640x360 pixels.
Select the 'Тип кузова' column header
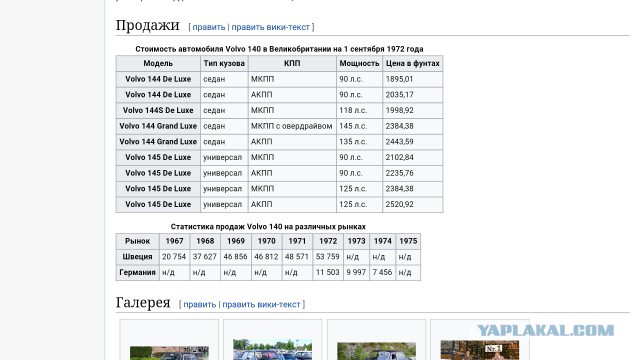tap(224, 63)
